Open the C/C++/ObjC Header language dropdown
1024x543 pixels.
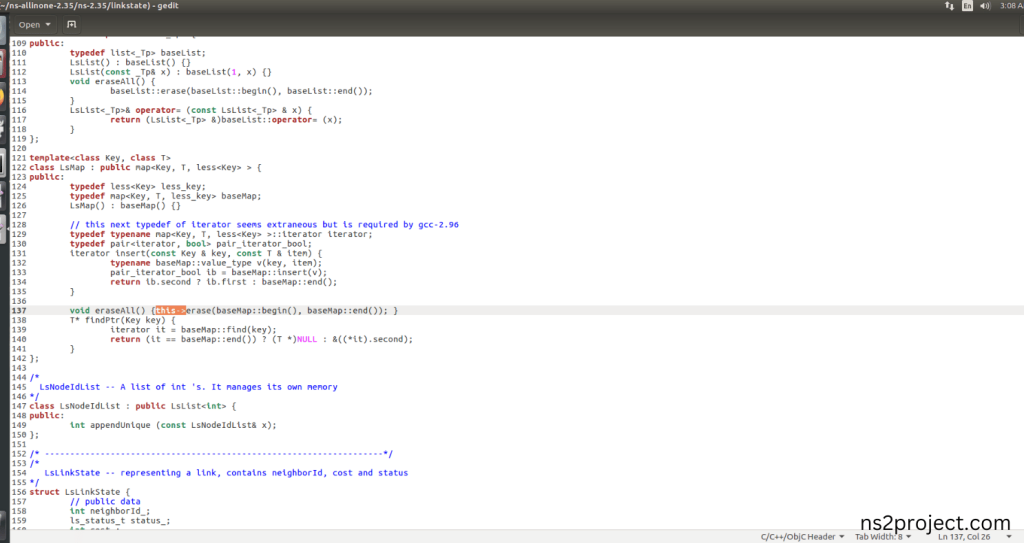coord(803,536)
